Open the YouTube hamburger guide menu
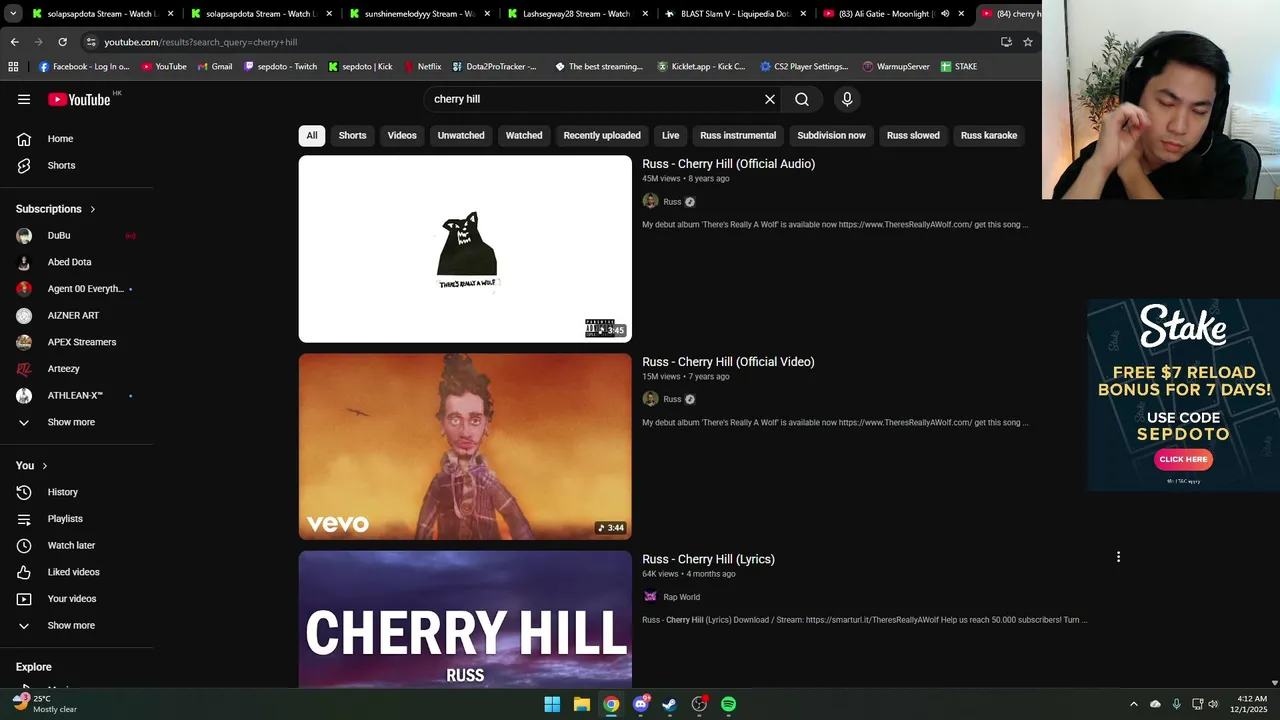1280x720 pixels. pos(24,99)
